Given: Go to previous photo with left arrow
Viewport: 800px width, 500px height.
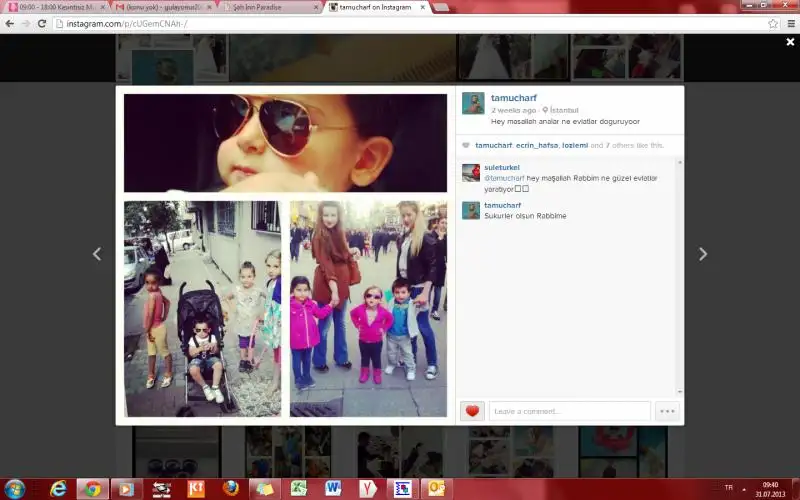Looking at the screenshot, I should (97, 254).
